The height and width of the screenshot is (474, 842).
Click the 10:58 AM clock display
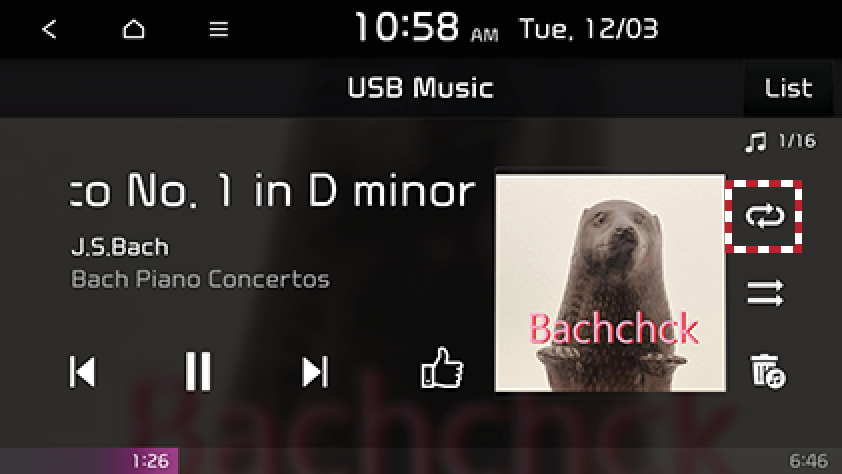[x=426, y=27]
